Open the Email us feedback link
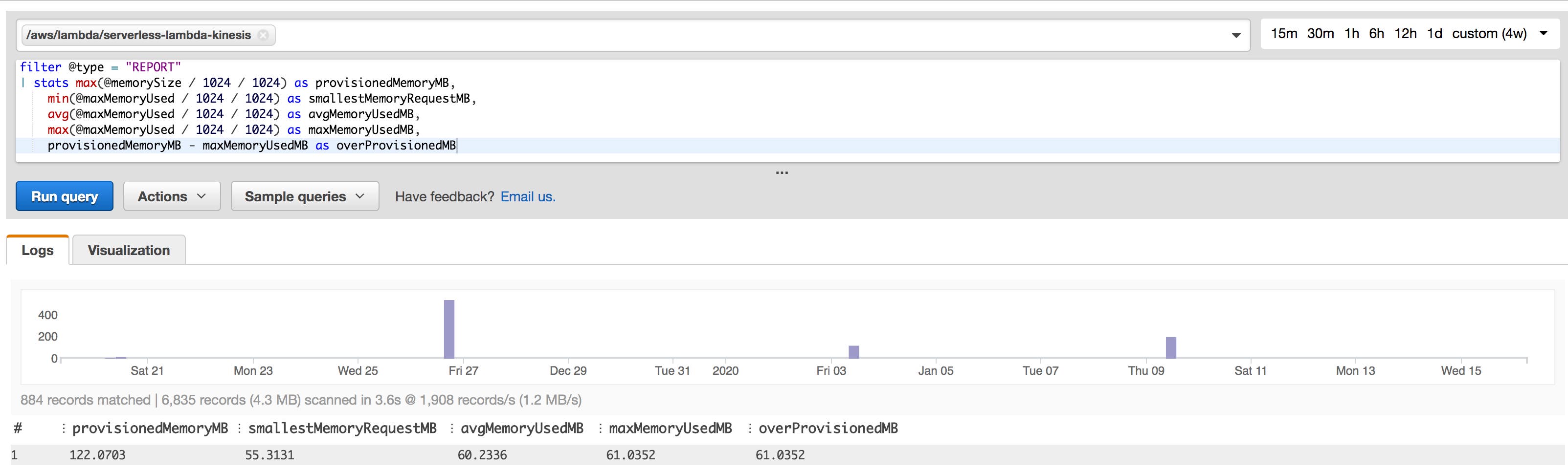Viewport: 1568px width, 474px height. pos(527,196)
